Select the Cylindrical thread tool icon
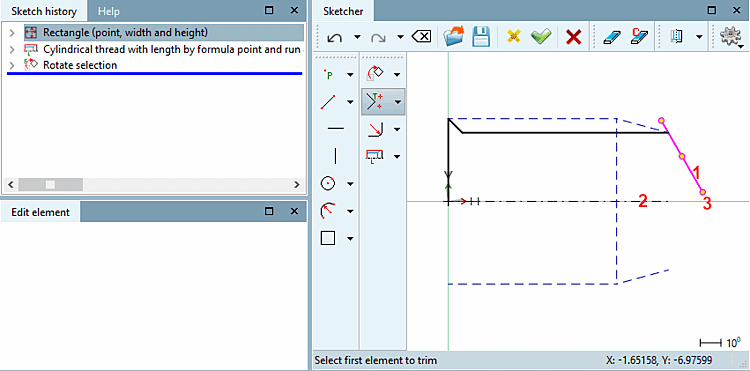The width and height of the screenshot is (750, 371). [375, 156]
